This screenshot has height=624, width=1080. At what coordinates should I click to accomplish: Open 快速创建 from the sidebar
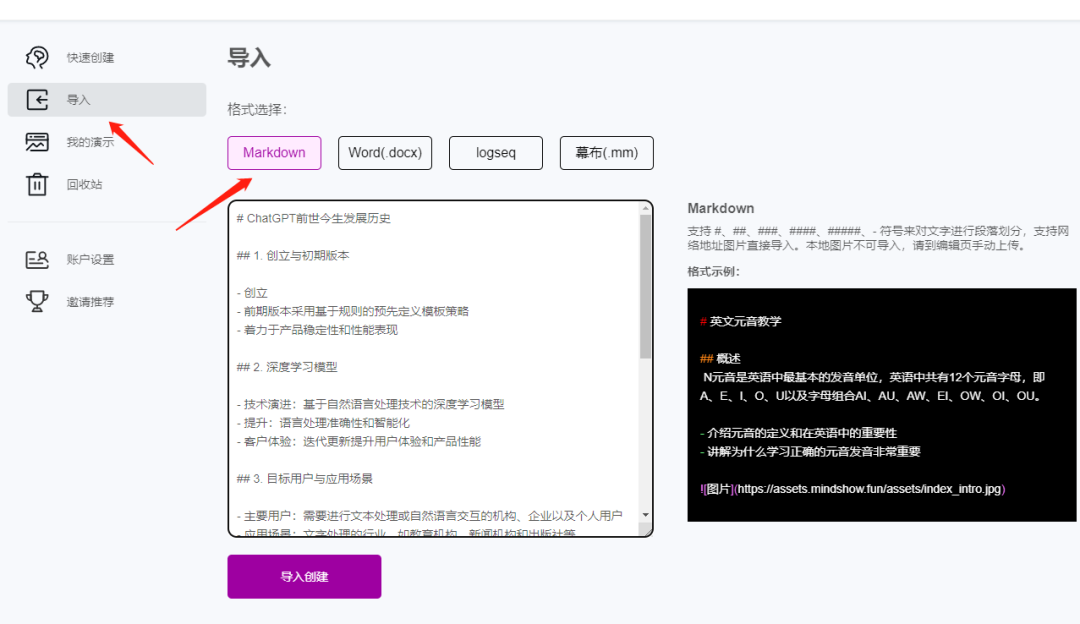(x=85, y=57)
